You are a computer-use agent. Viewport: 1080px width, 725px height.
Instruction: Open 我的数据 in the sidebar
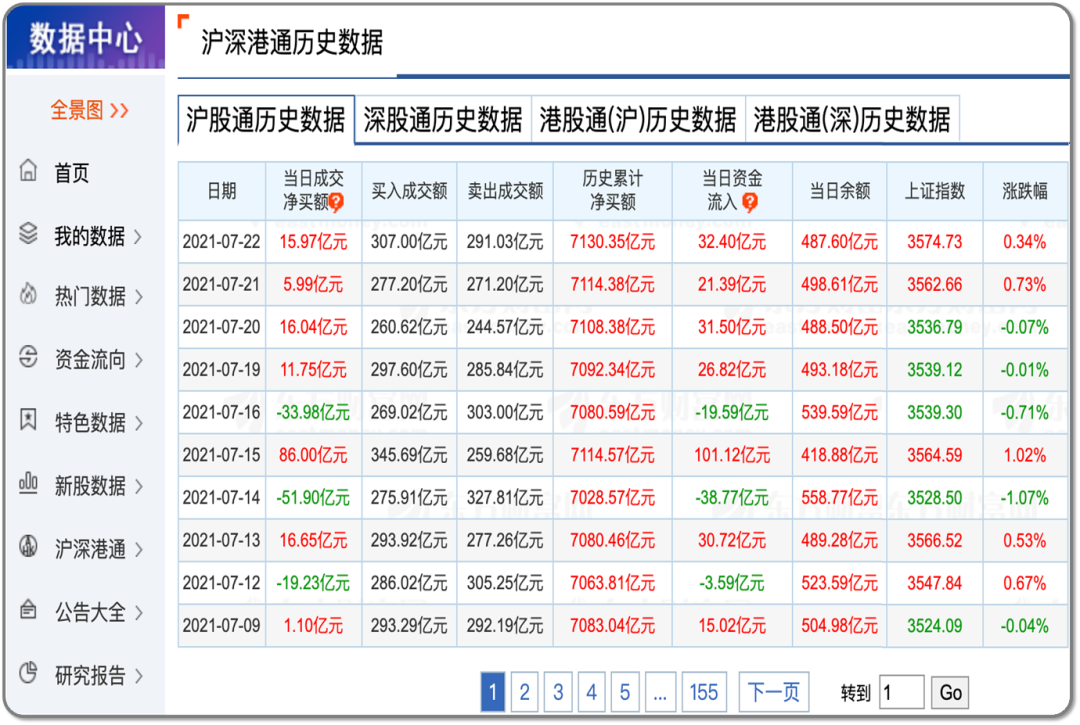pos(90,236)
